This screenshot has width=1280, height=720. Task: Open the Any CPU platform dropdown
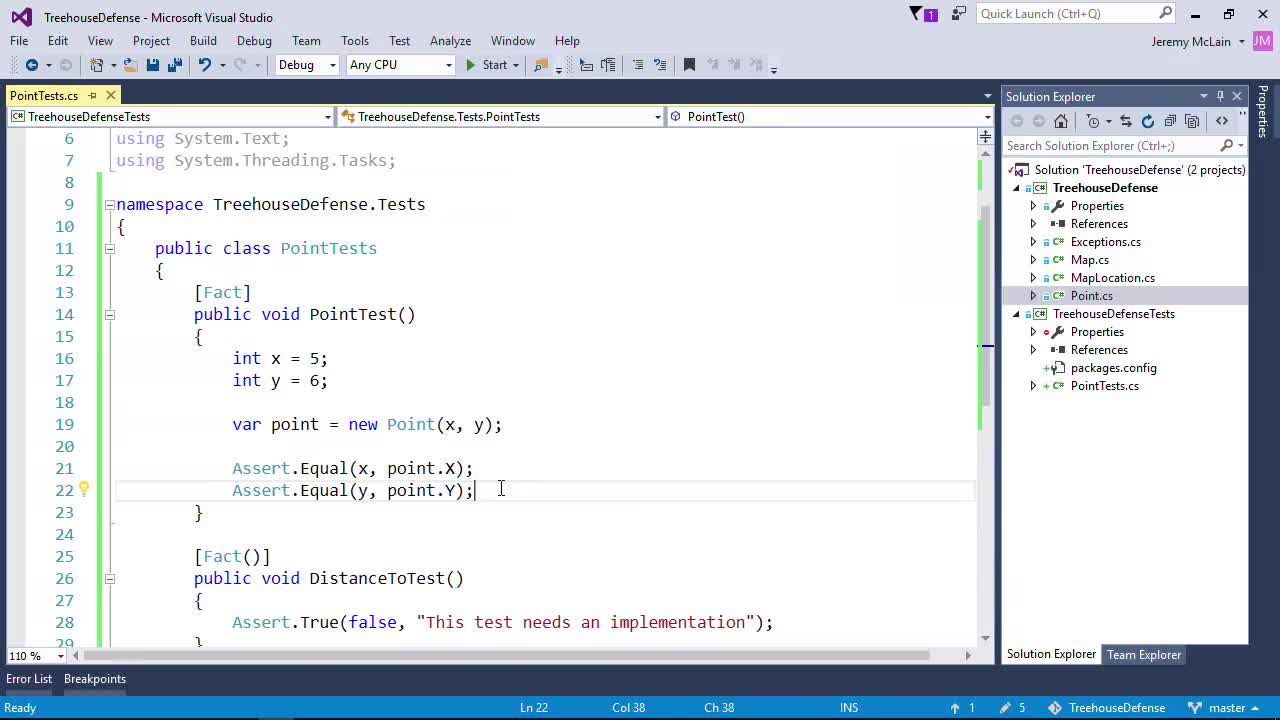[448, 64]
